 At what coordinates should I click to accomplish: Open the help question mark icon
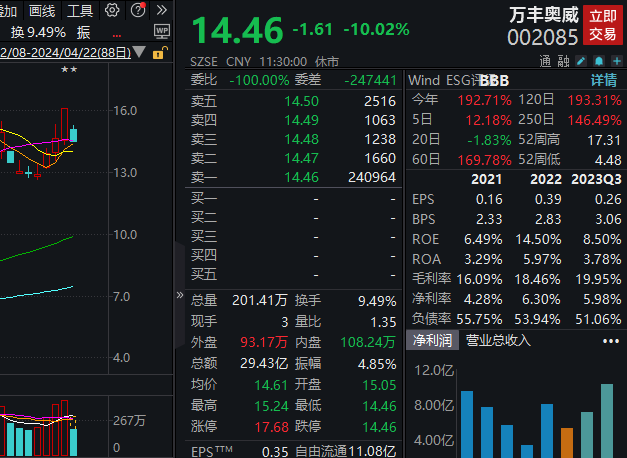click(138, 10)
